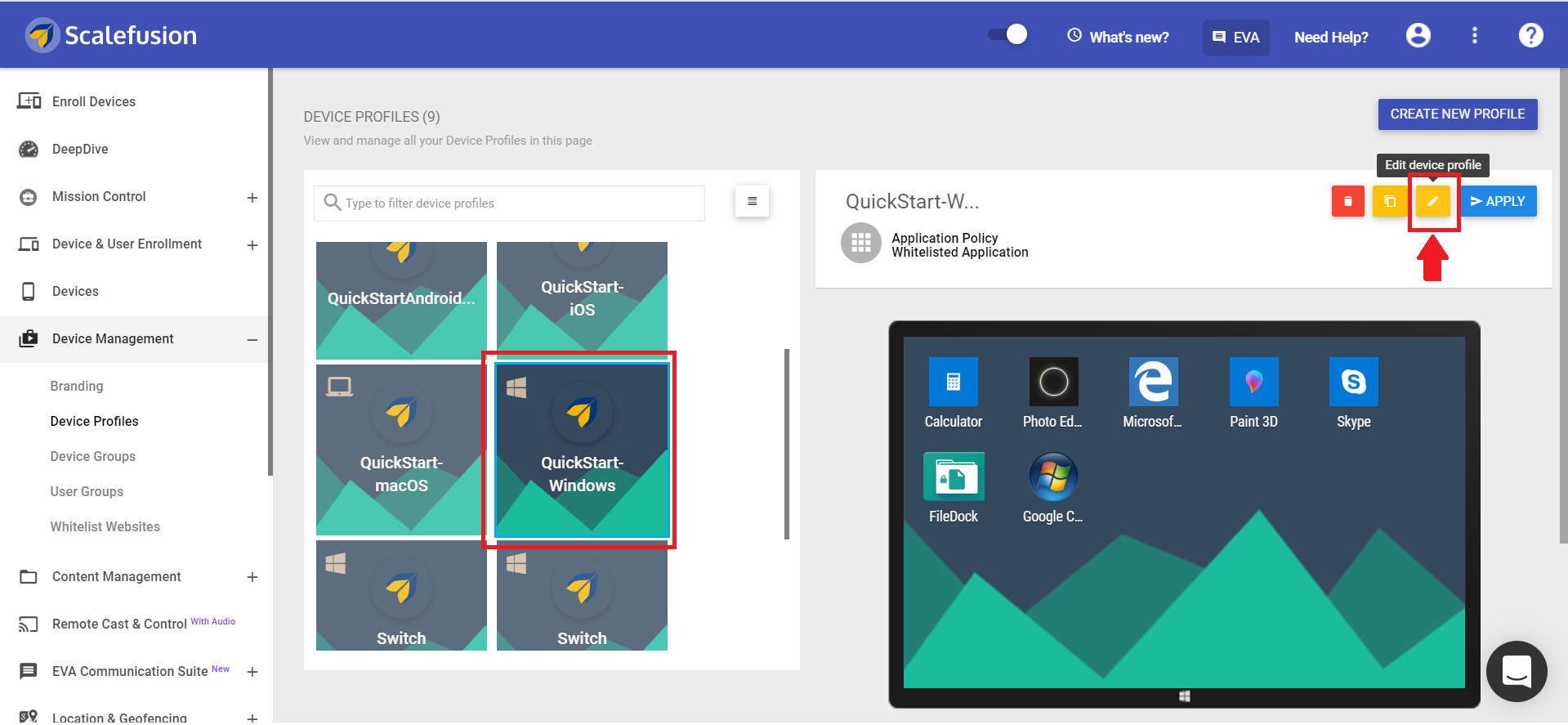Viewport: 1568px width, 725px height.
Task: Open the Need Help? link
Action: coord(1331,37)
